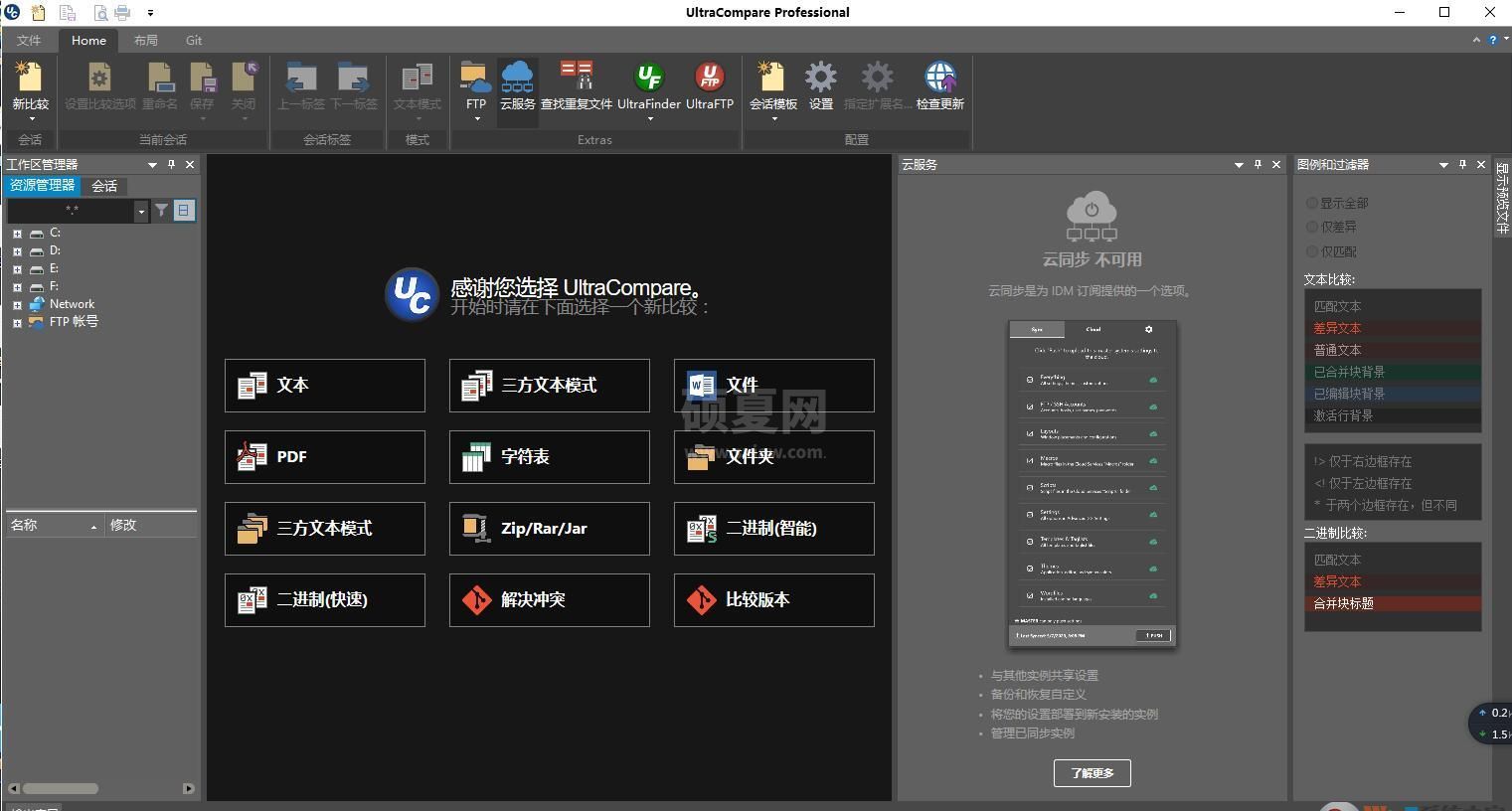Start a 二进制(快速) comparison
Image resolution: width=1512 pixels, height=811 pixels.
[325, 600]
